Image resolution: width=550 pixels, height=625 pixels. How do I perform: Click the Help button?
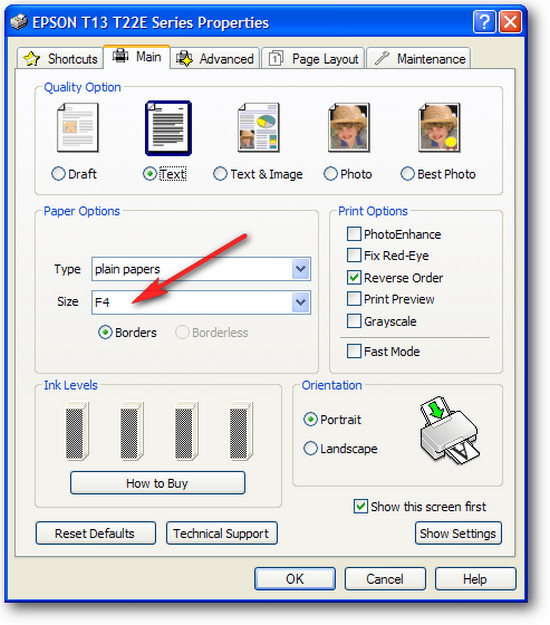pos(475,579)
